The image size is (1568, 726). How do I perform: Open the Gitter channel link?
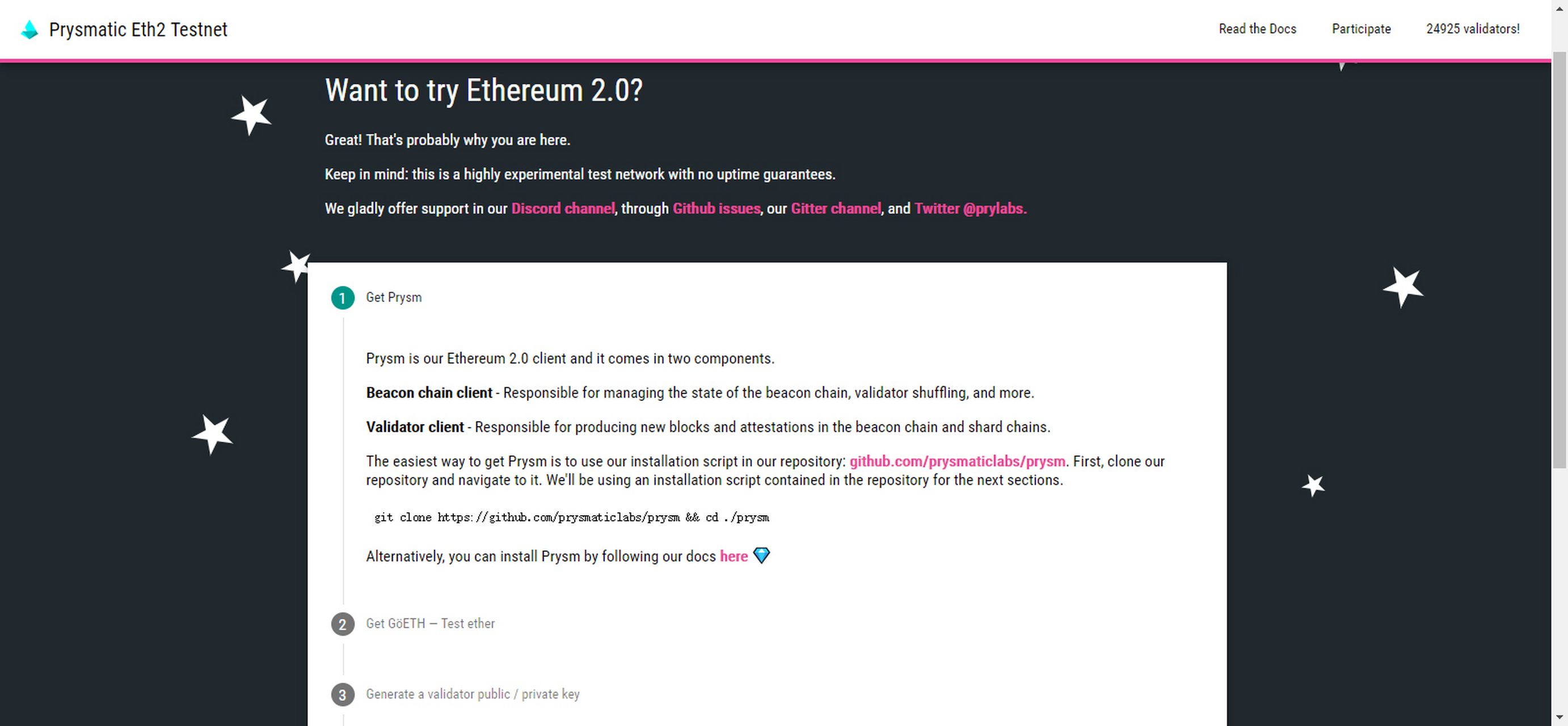click(835, 209)
